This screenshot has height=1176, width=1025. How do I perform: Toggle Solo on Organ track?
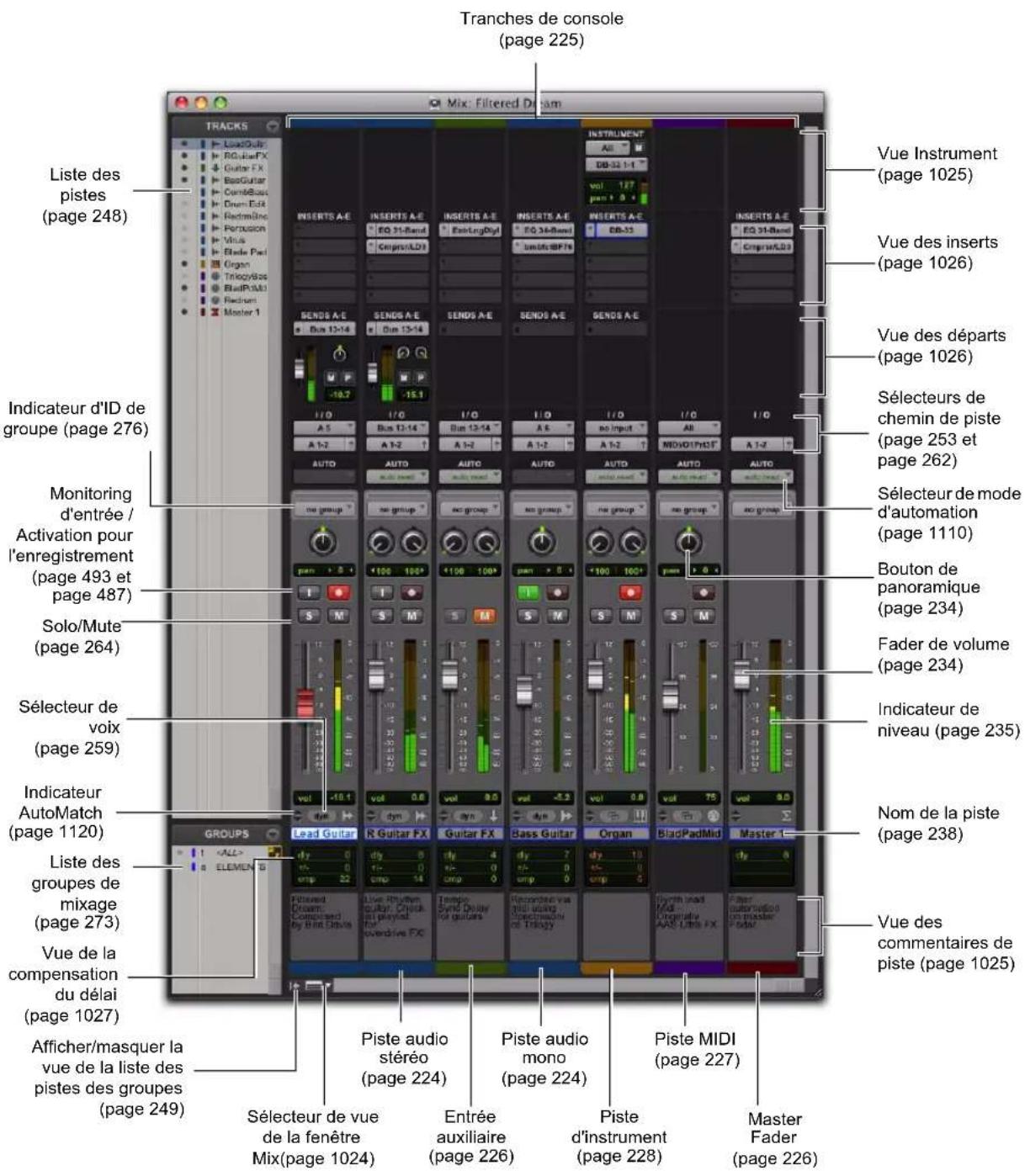600,617
